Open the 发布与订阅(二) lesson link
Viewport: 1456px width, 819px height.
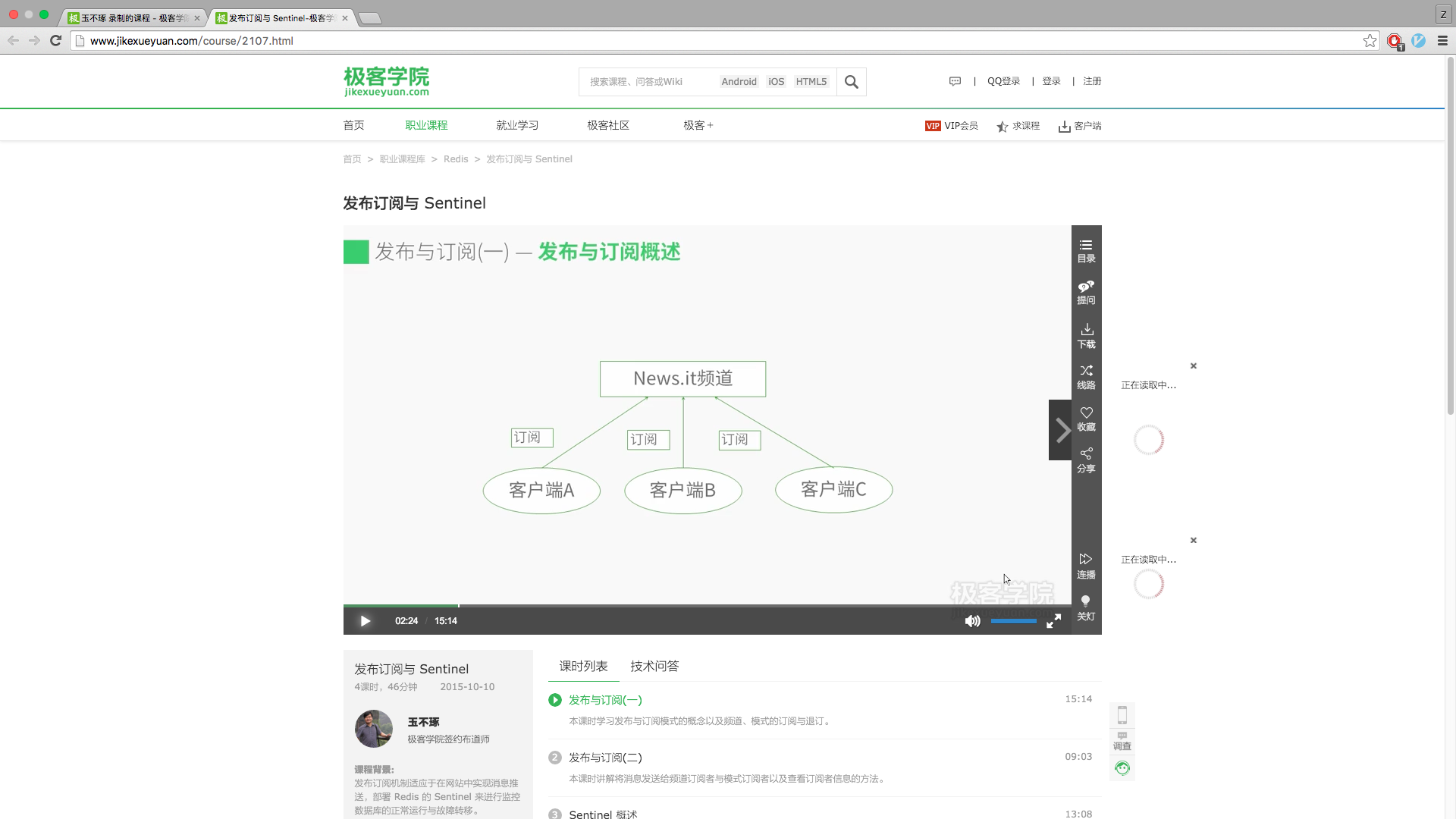605,758
